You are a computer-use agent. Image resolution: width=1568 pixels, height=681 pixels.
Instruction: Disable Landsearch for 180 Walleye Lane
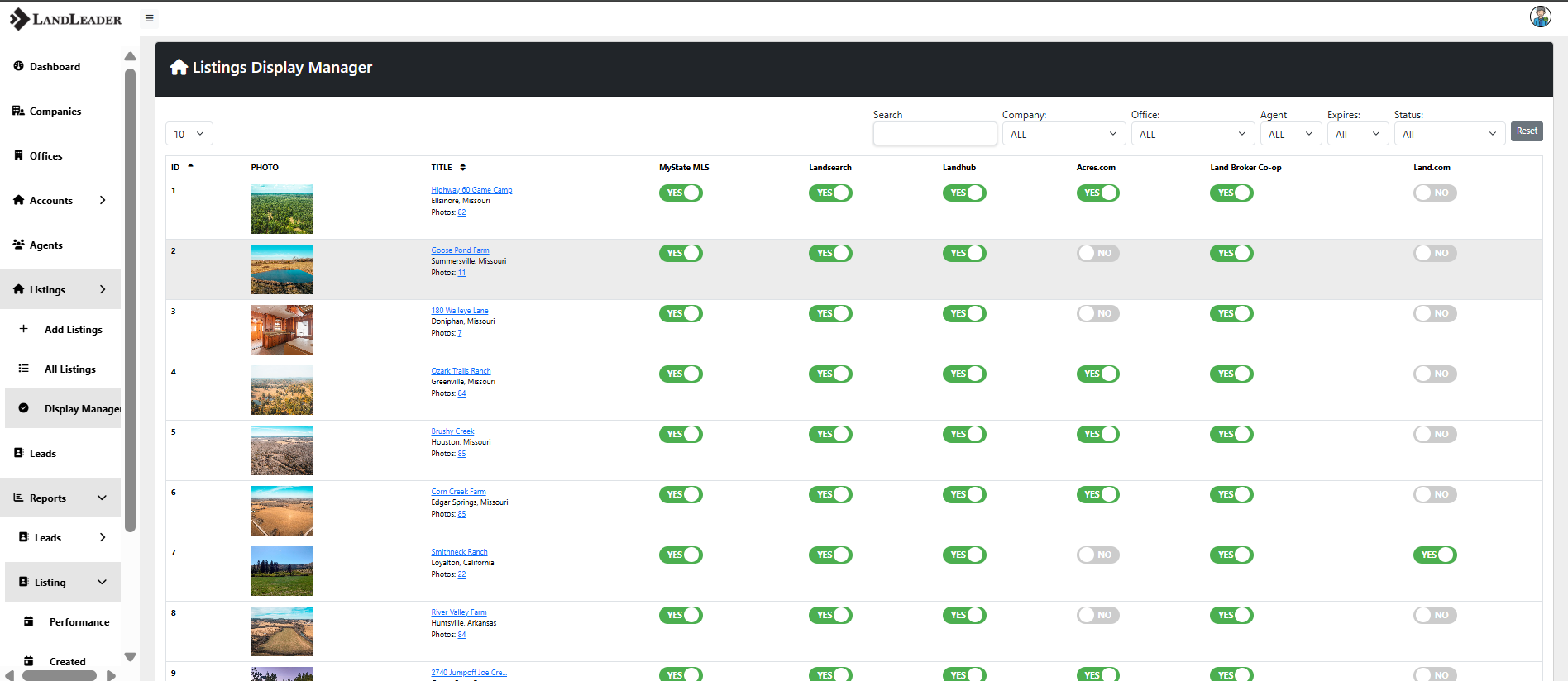830,313
